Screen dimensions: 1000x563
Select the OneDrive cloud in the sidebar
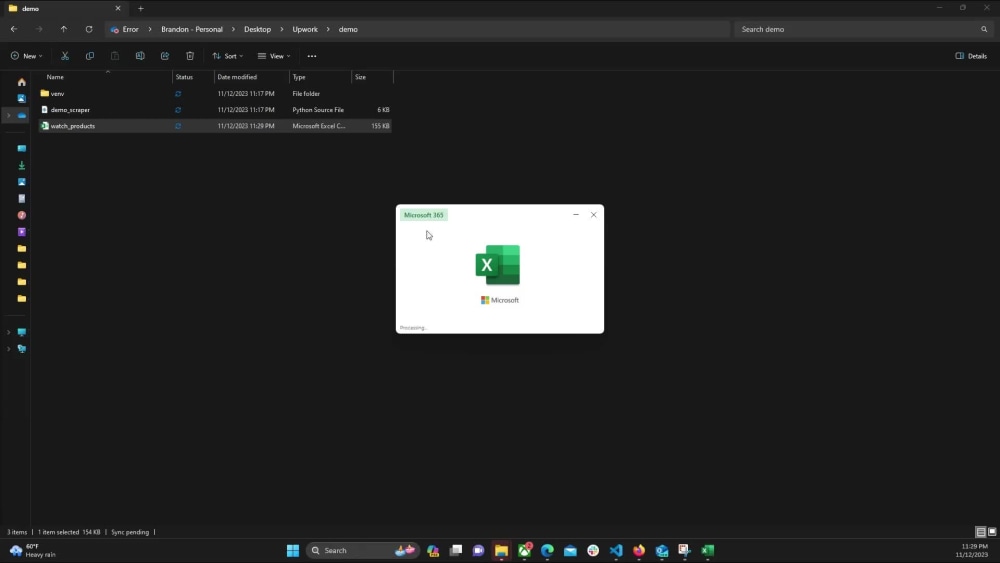click(x=22, y=115)
